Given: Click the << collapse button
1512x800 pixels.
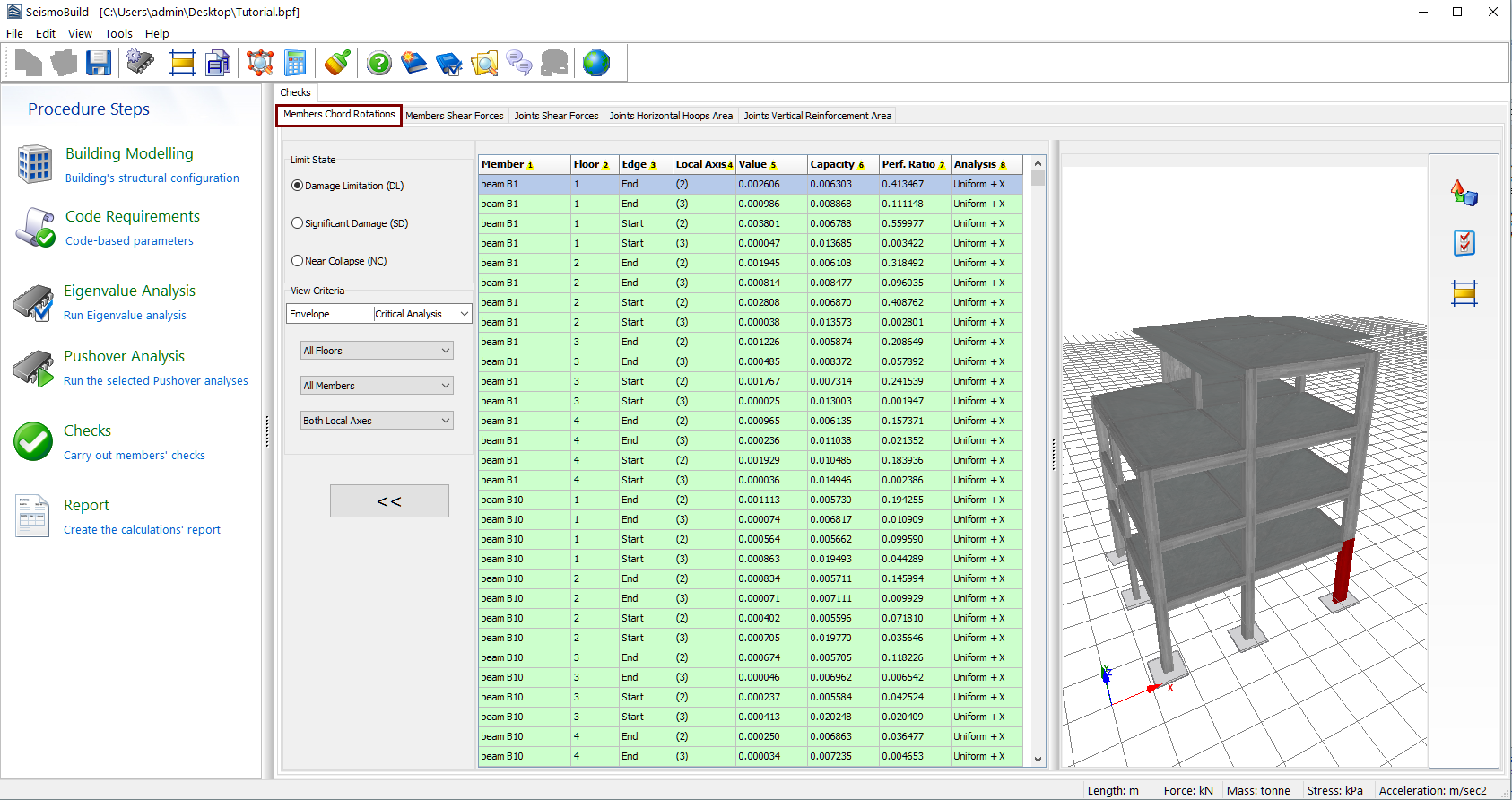Looking at the screenshot, I should pos(389,501).
